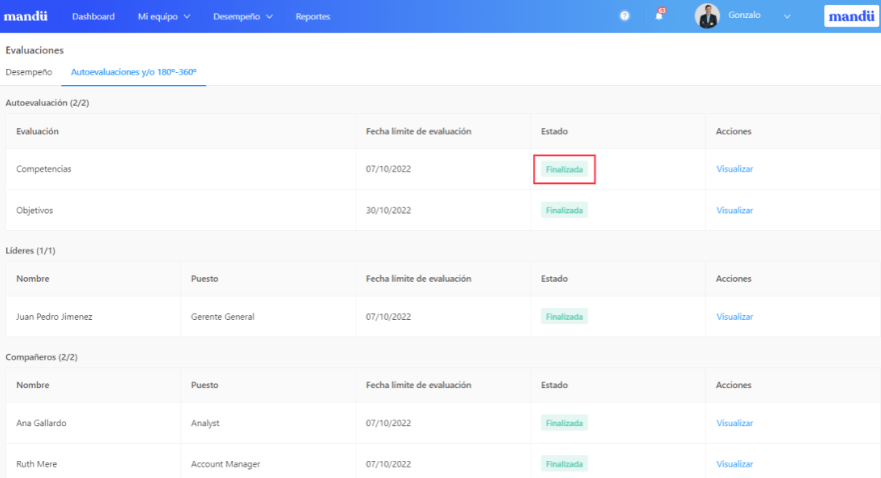The height and width of the screenshot is (478, 881).
Task: Click the Líderes (1/1) section heading
Action: pos(30,251)
